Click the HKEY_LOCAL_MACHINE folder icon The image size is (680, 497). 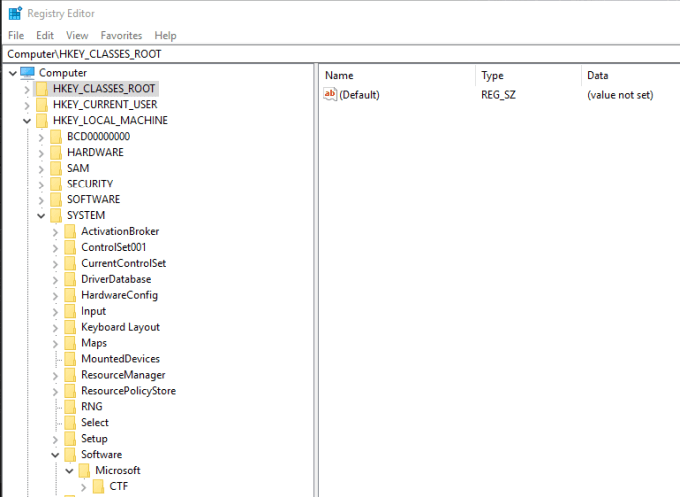pos(42,121)
